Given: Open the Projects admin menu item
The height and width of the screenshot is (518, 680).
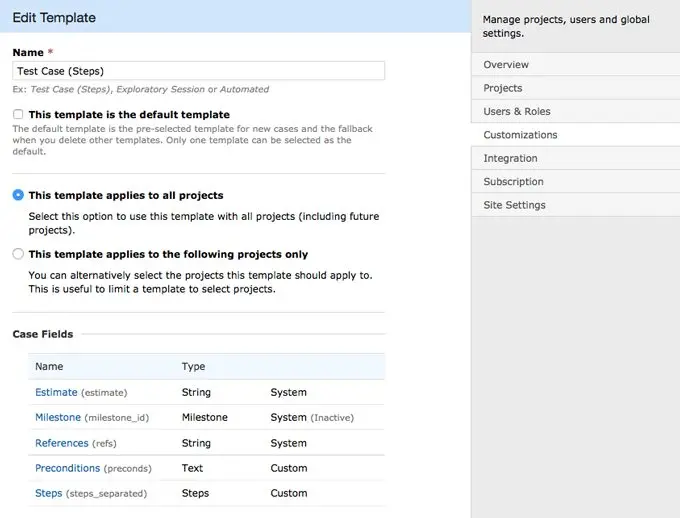Looking at the screenshot, I should coord(575,88).
